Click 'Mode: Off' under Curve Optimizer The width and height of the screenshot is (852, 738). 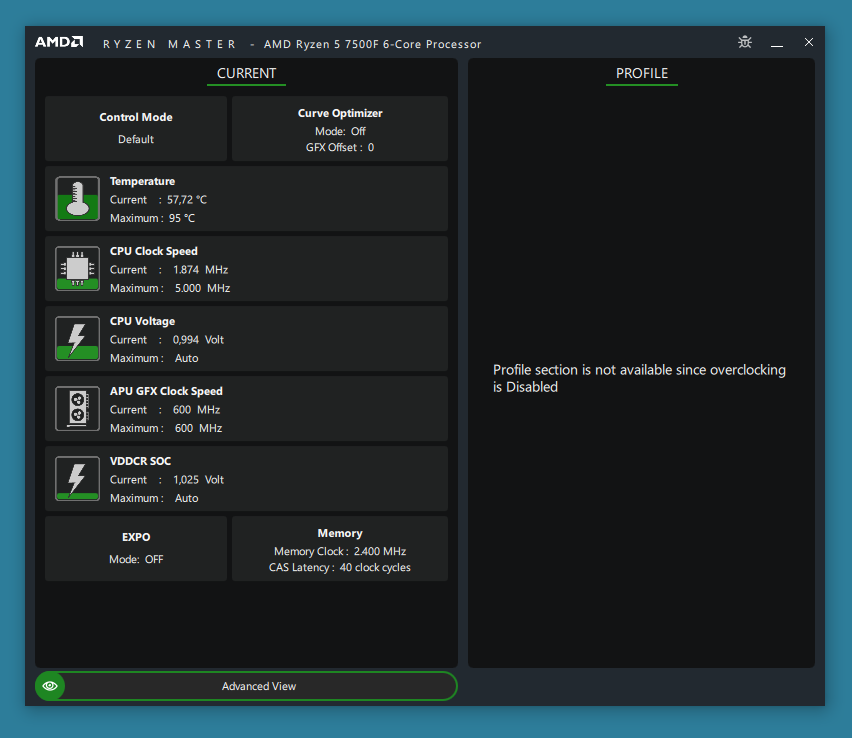pyautogui.click(x=340, y=132)
